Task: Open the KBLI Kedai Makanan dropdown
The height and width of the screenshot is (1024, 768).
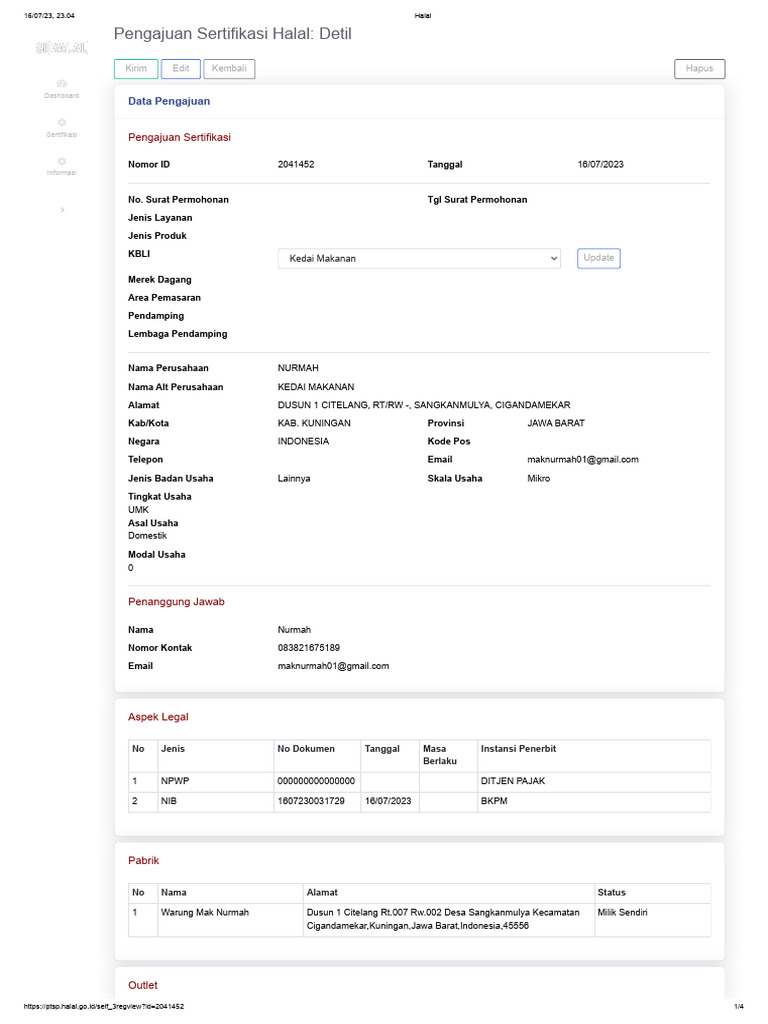Action: pyautogui.click(x=419, y=259)
